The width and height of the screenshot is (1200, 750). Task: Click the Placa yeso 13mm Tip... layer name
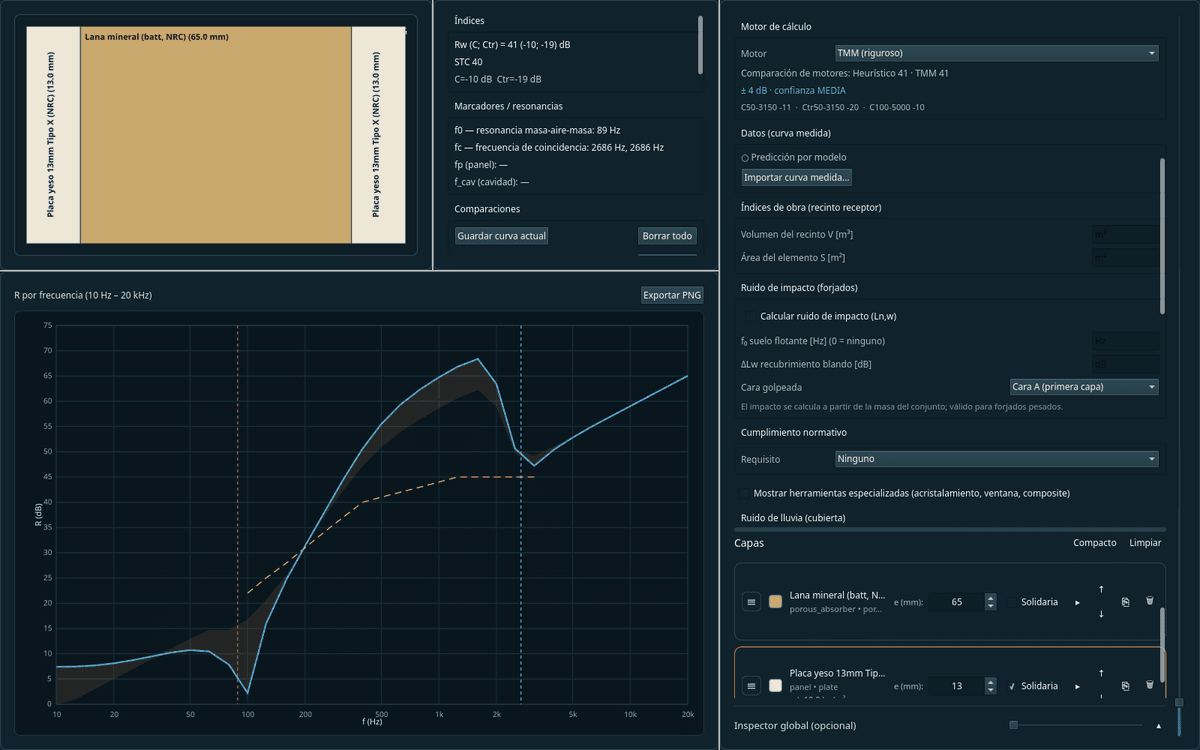point(837,673)
